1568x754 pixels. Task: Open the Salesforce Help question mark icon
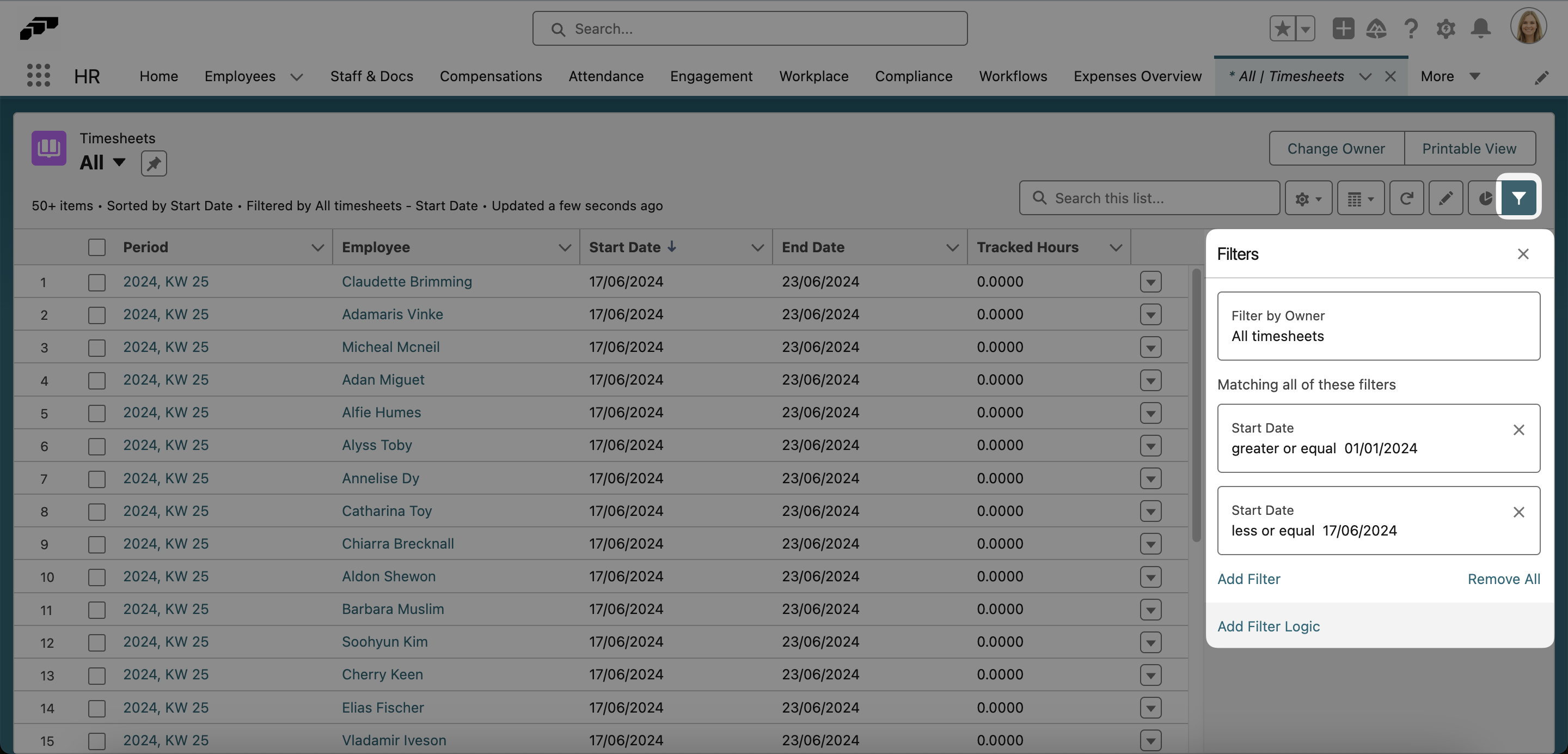(x=1412, y=29)
